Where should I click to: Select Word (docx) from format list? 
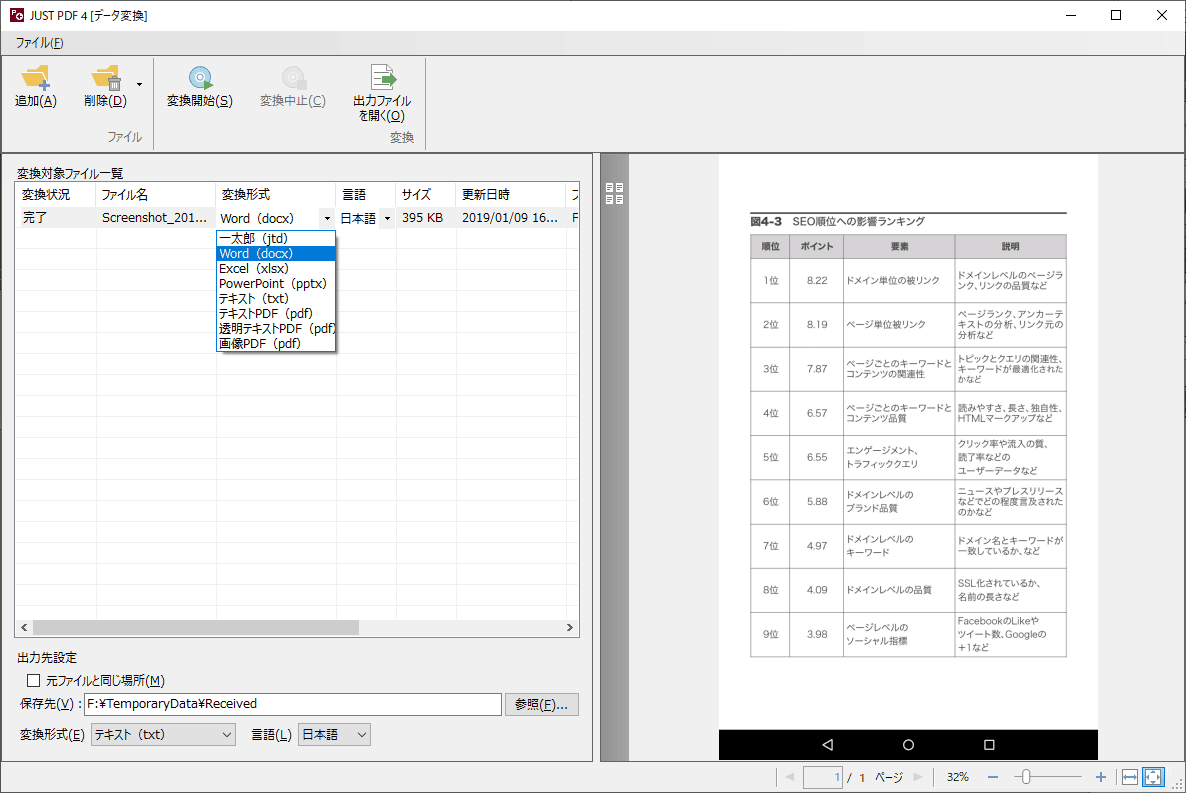[275, 253]
